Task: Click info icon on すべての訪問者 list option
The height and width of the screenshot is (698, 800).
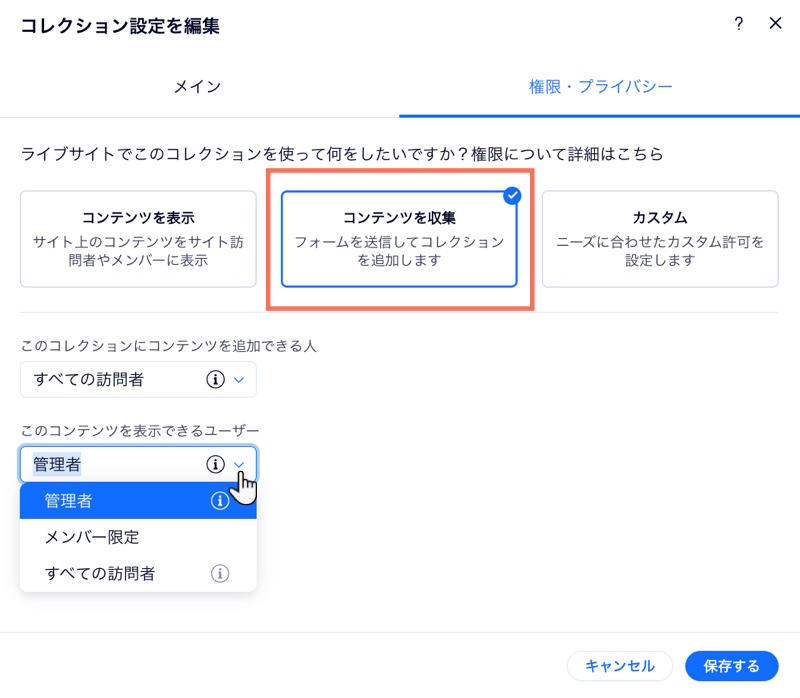Action: coord(220,574)
